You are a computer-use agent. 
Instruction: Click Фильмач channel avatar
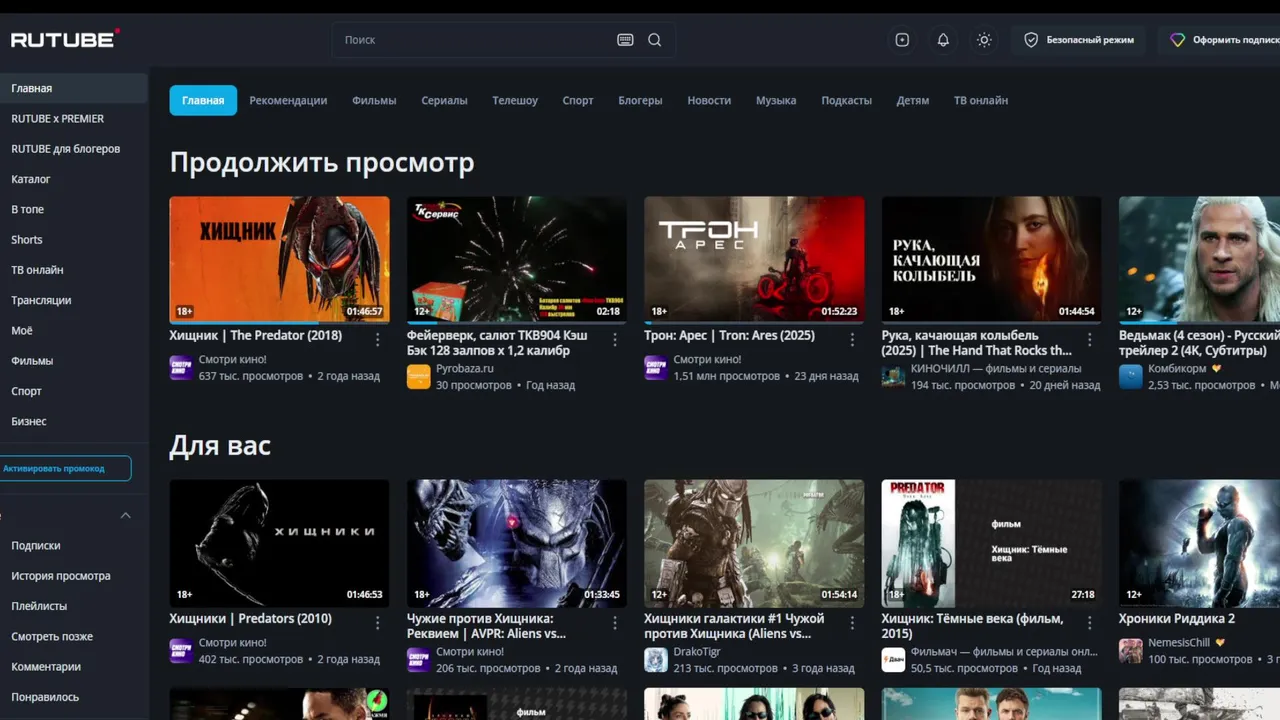click(893, 659)
